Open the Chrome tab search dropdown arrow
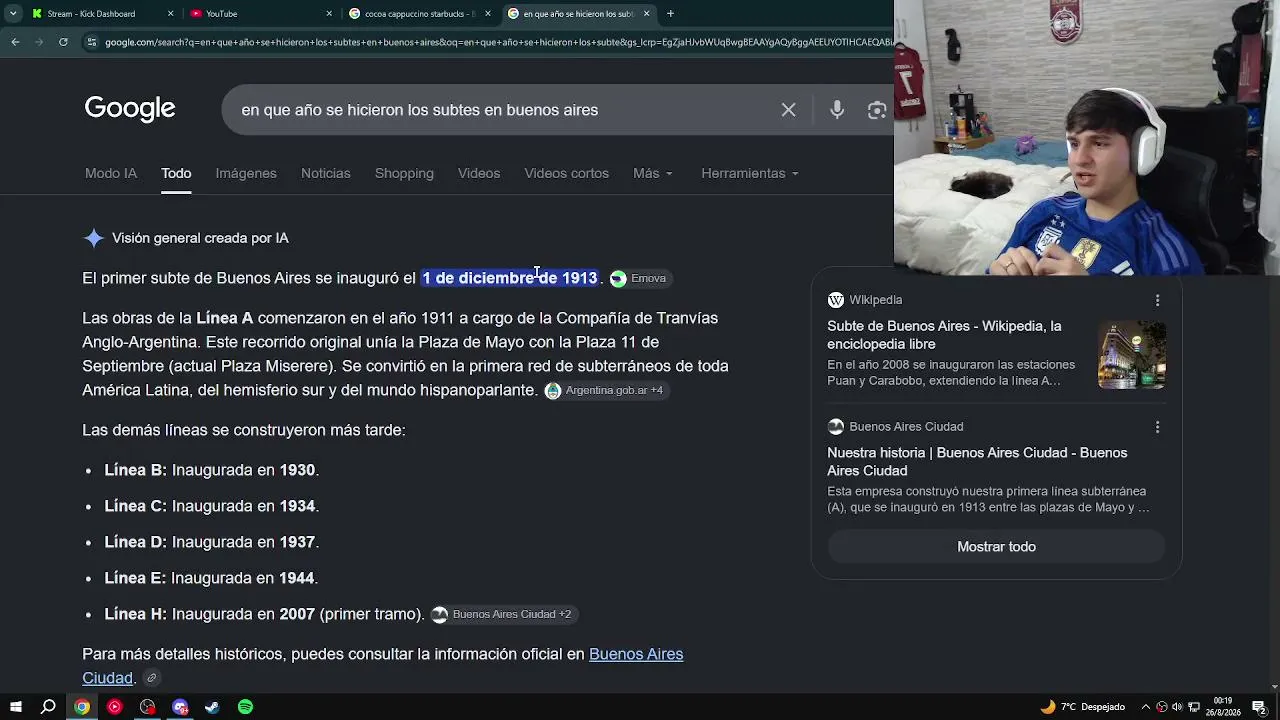 (13, 14)
